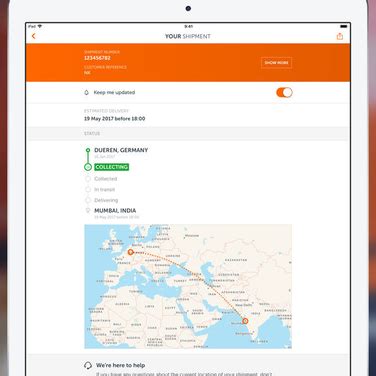Click the green origin dot next to Dueren
The width and height of the screenshot is (376, 376).
pyautogui.click(x=88, y=150)
